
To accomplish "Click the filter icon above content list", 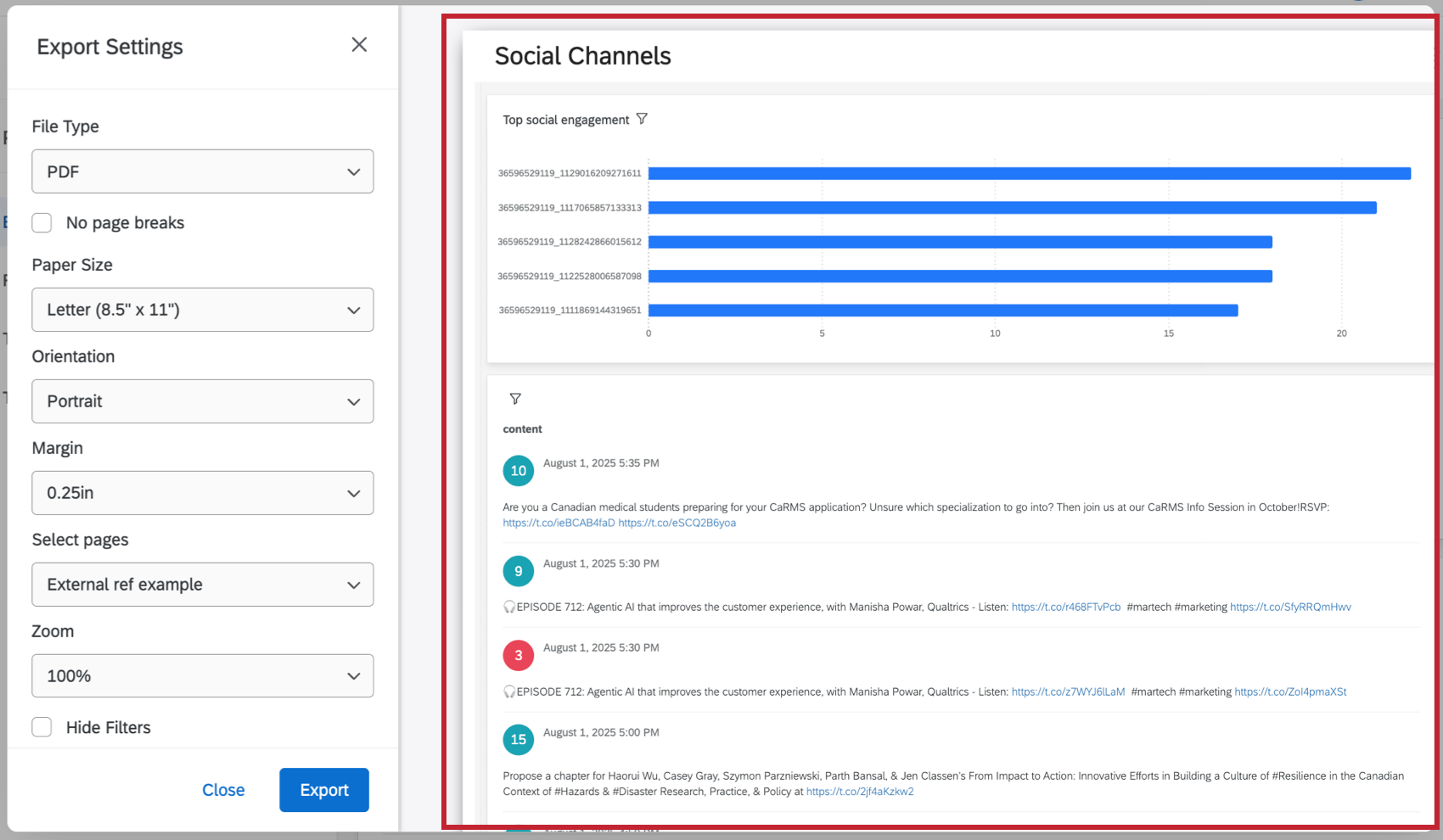I will click(515, 399).
